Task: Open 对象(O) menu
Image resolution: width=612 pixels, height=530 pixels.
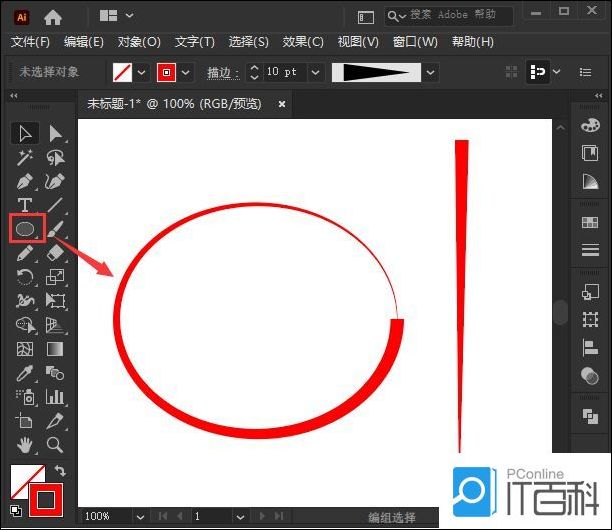Action: (x=139, y=41)
